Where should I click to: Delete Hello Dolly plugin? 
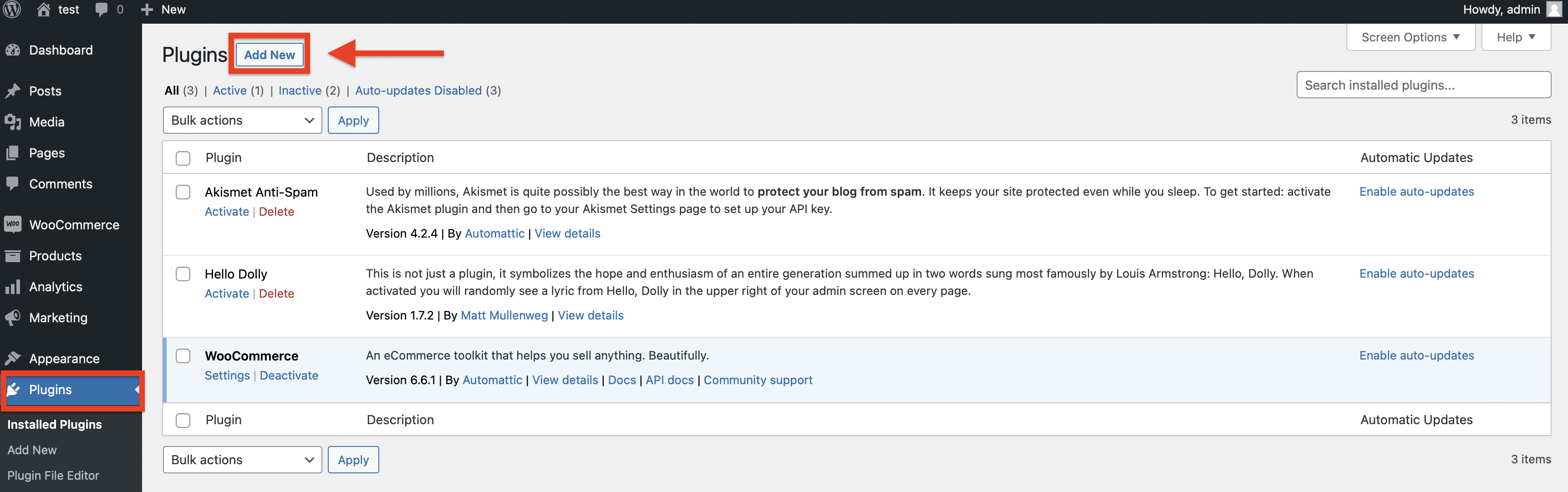coord(276,294)
